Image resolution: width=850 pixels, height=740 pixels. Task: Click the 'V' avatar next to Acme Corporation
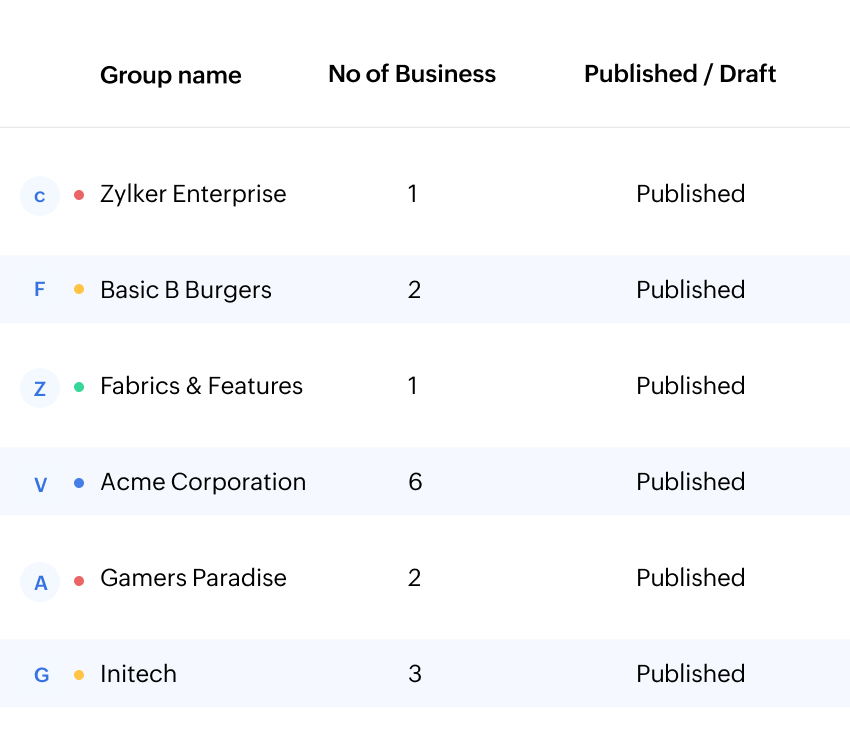click(x=40, y=484)
